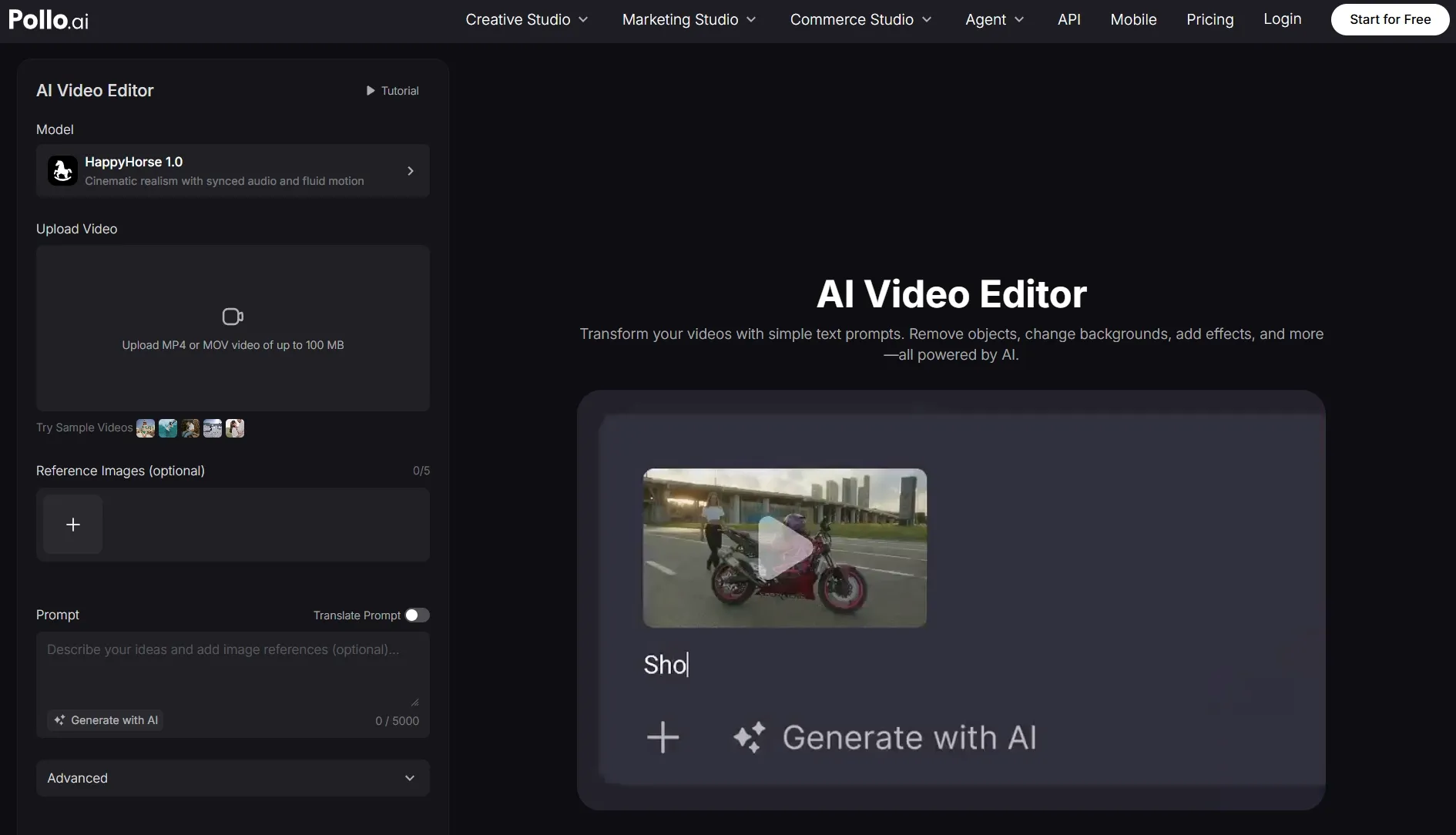Click the sparkle icon in the prompt box

(x=59, y=720)
